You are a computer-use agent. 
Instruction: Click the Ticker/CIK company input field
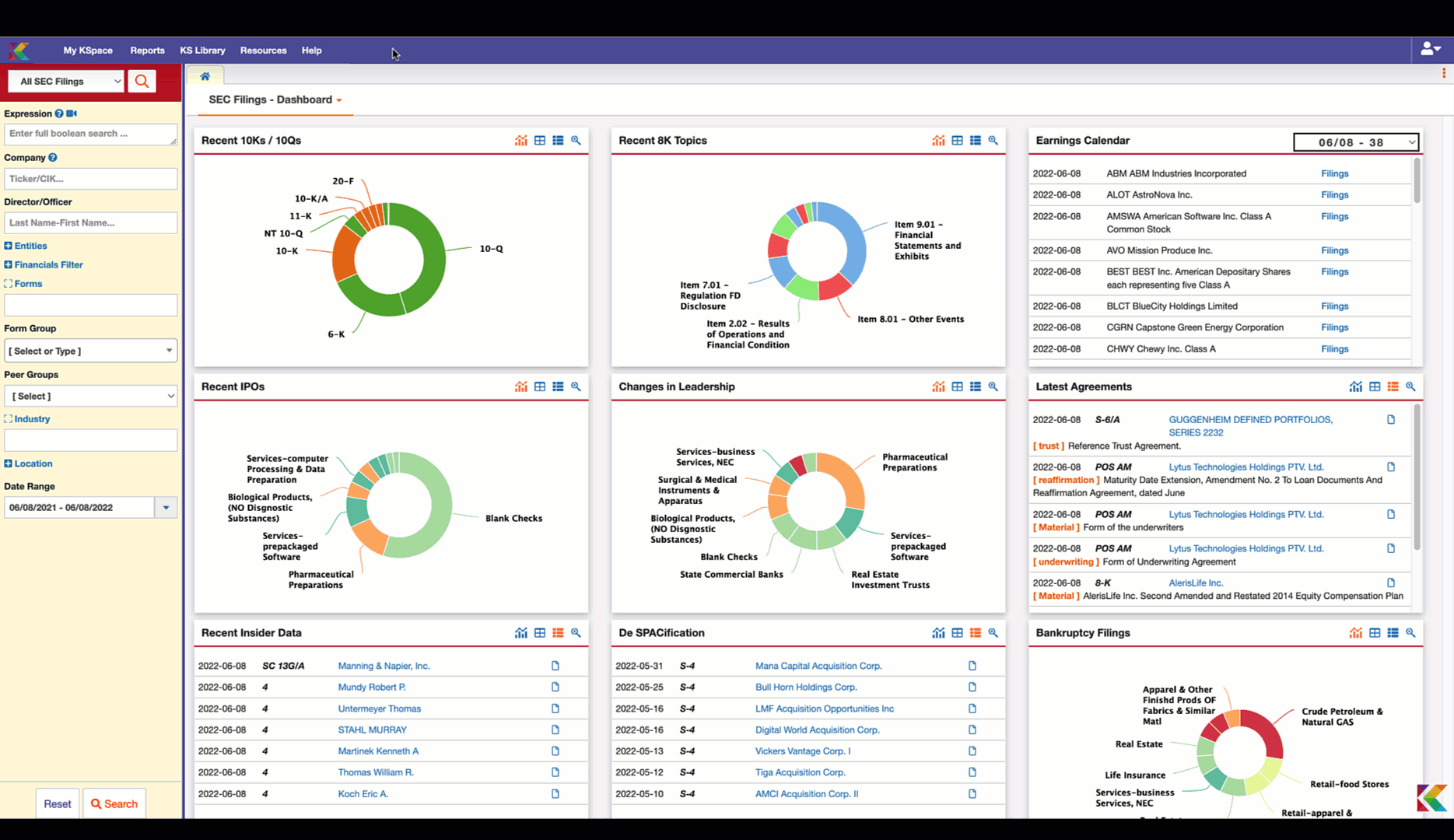90,179
